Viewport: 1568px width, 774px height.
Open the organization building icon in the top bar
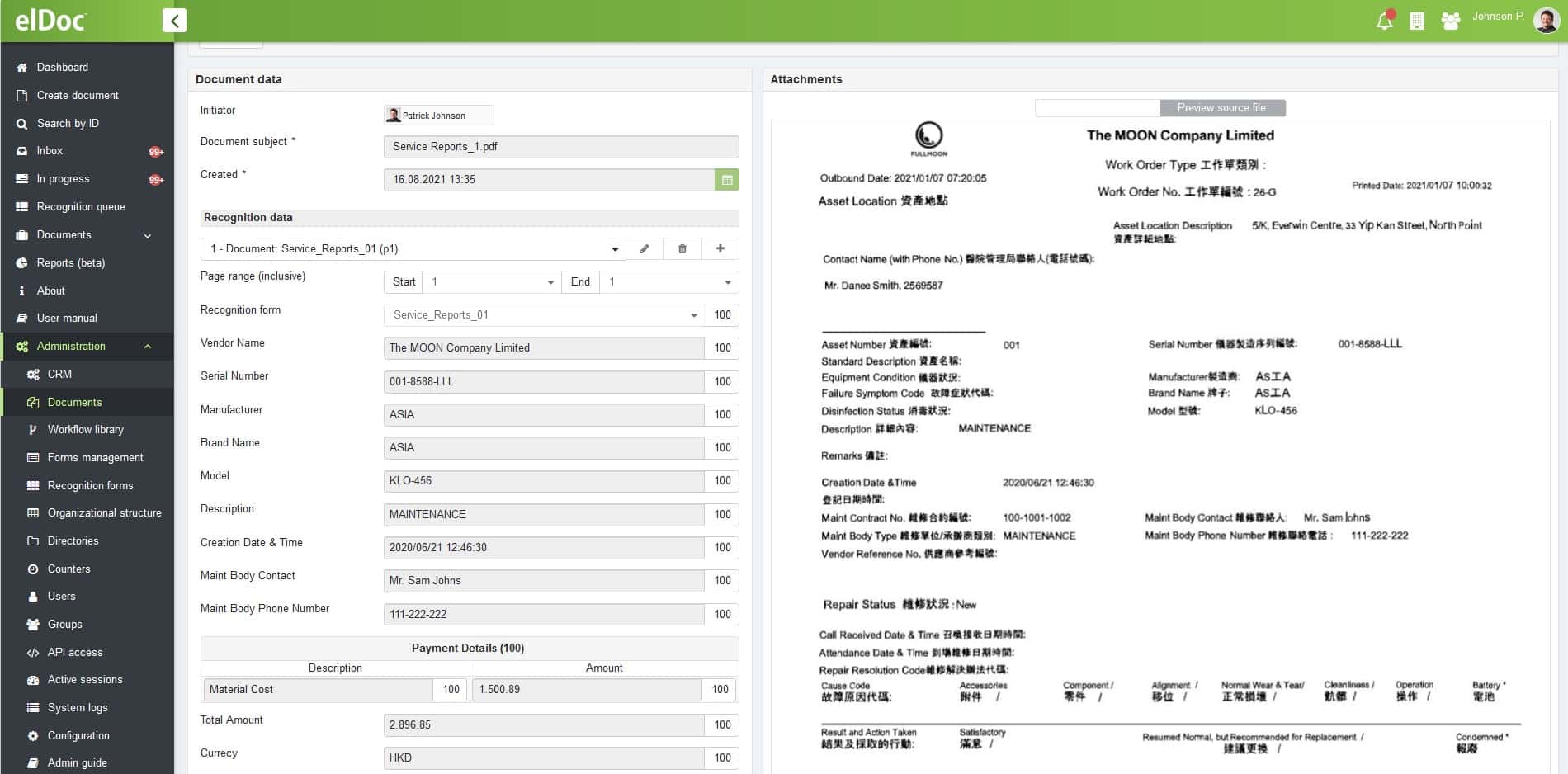[1417, 20]
